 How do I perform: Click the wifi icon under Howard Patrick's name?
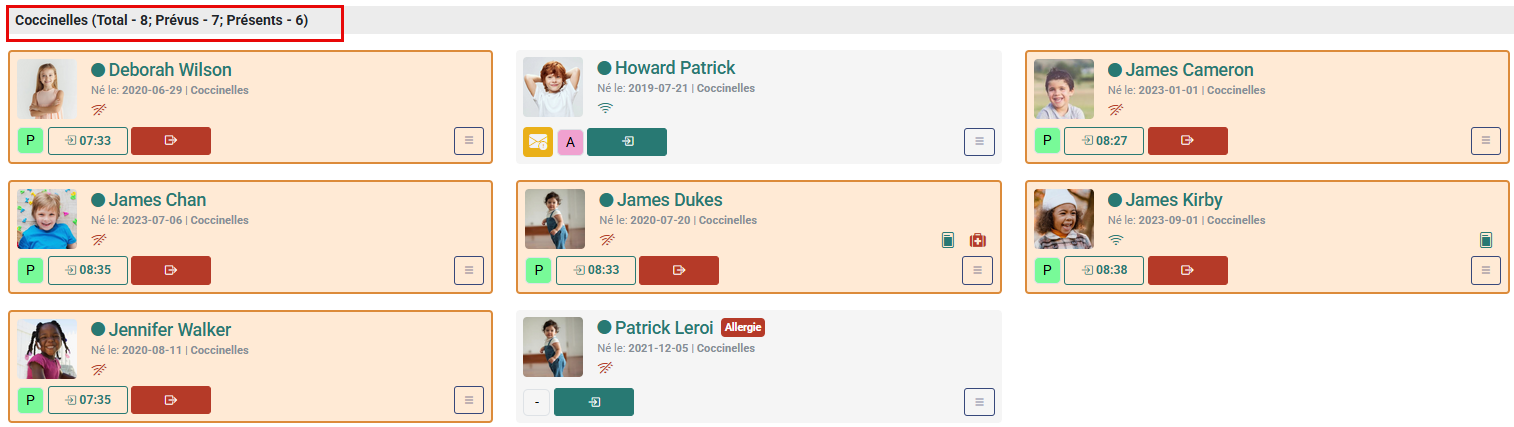(x=606, y=108)
